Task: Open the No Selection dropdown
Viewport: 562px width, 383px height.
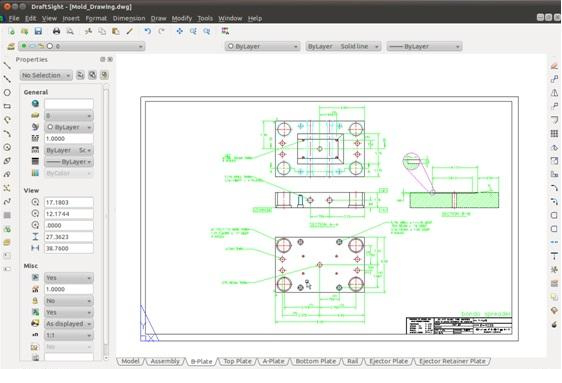Action: pyautogui.click(x=46, y=75)
